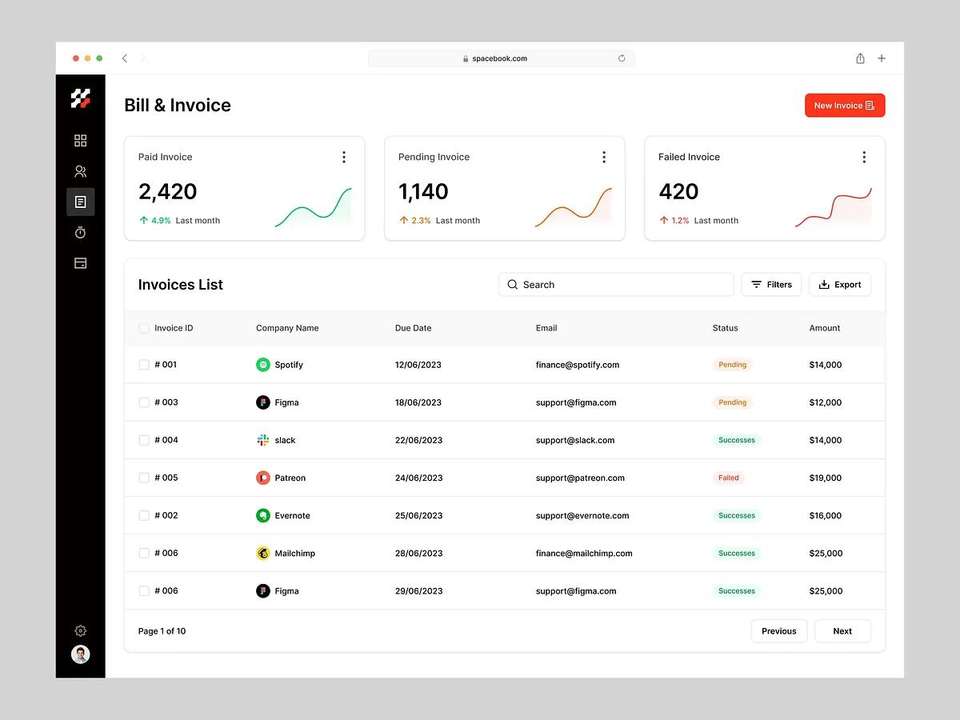
Task: Open the Failed Invoice card three-dot menu
Action: click(x=864, y=157)
